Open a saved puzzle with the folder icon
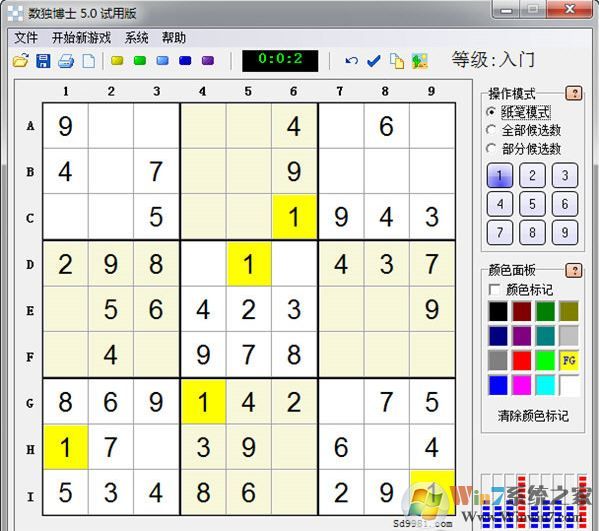Screen dimensions: 599x531 [x=21, y=60]
